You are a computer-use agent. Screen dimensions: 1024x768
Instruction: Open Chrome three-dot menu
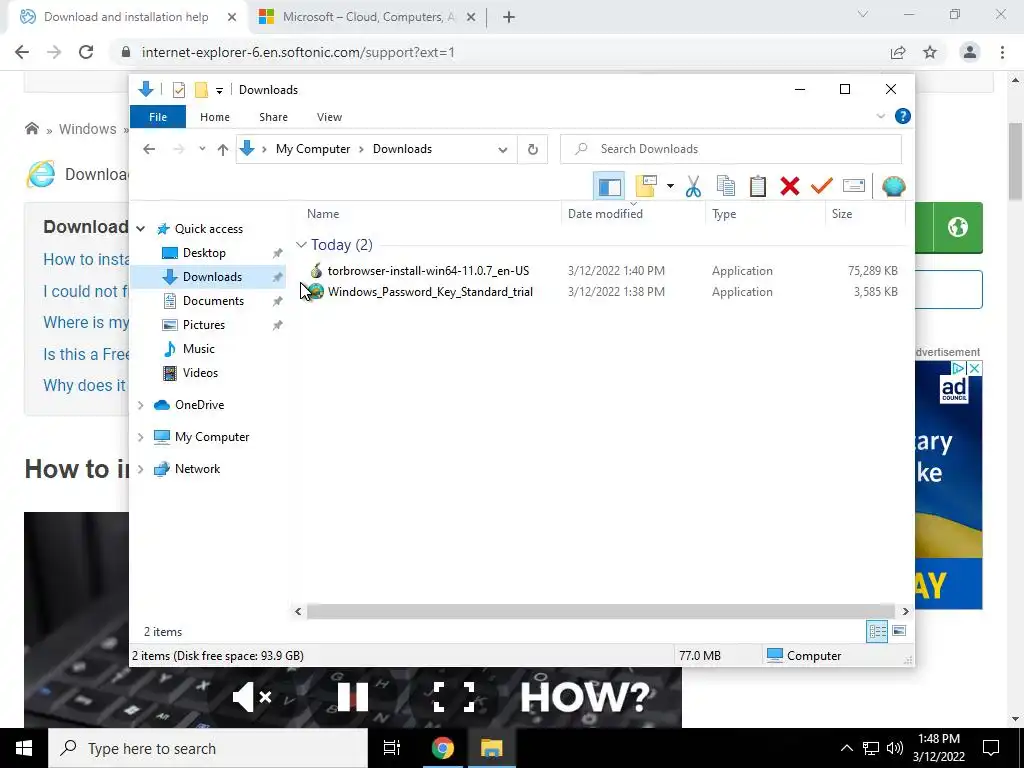point(1002,52)
